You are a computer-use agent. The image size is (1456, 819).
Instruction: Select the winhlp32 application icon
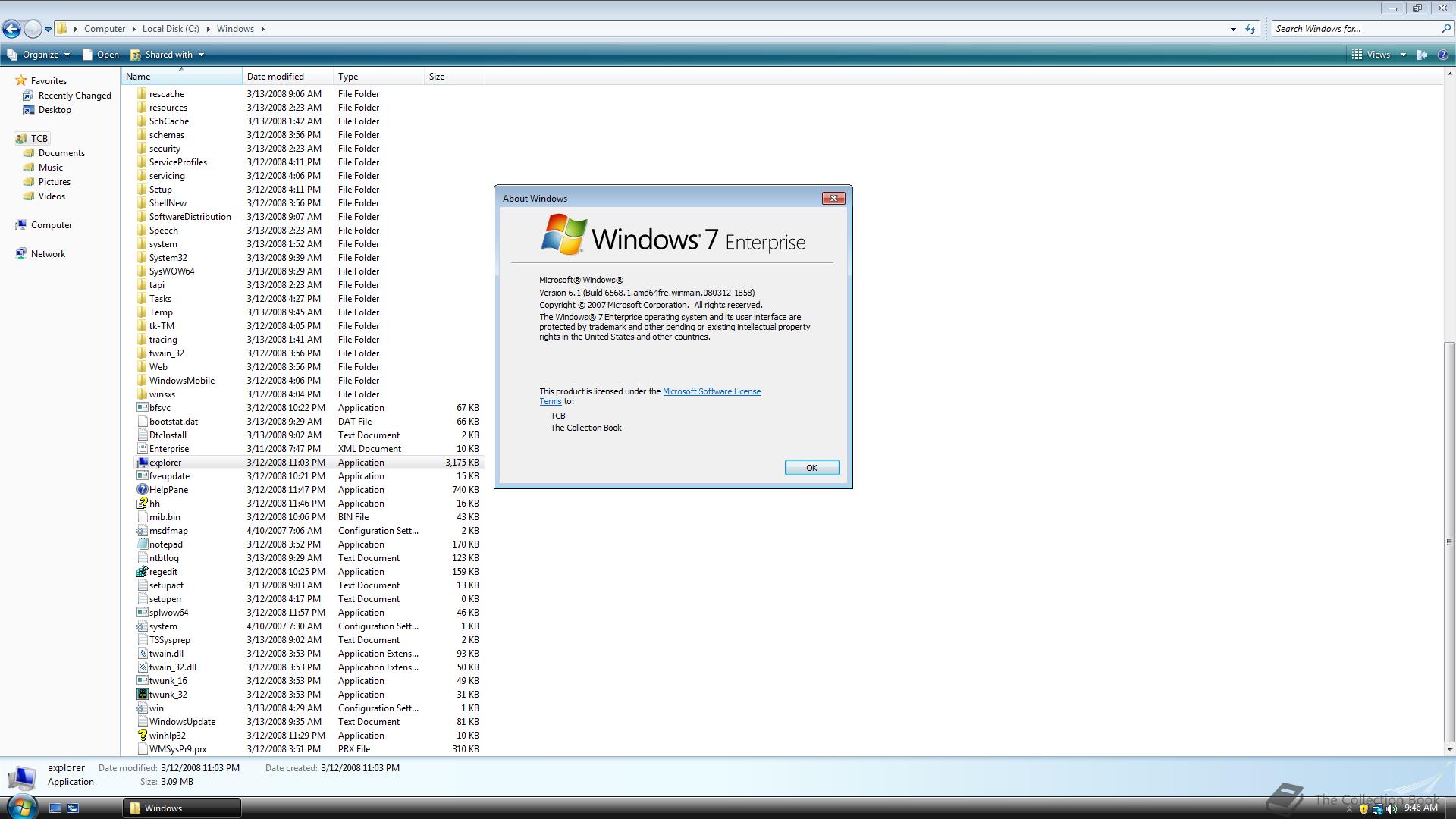[x=142, y=736]
